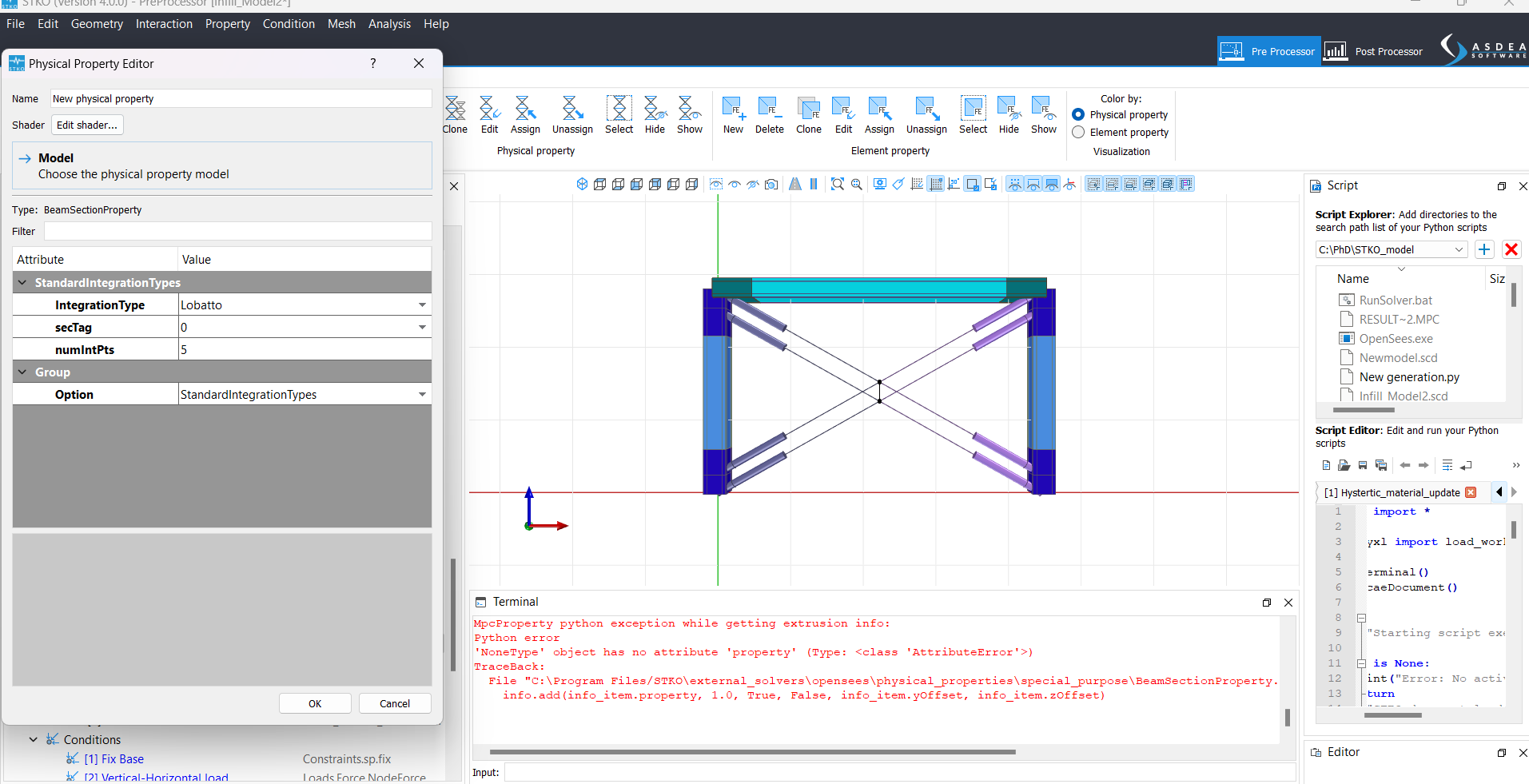Open script path C:\PhD\STKO_model dropdown
The image size is (1529, 784).
click(1459, 249)
